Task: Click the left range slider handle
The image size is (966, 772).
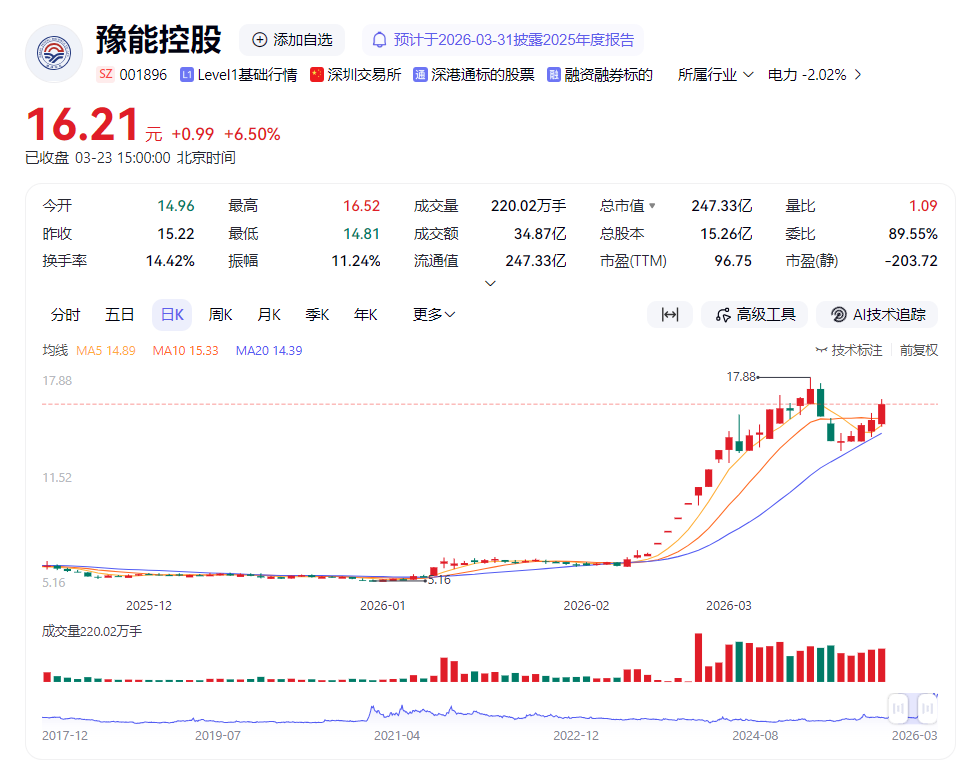Action: click(898, 708)
